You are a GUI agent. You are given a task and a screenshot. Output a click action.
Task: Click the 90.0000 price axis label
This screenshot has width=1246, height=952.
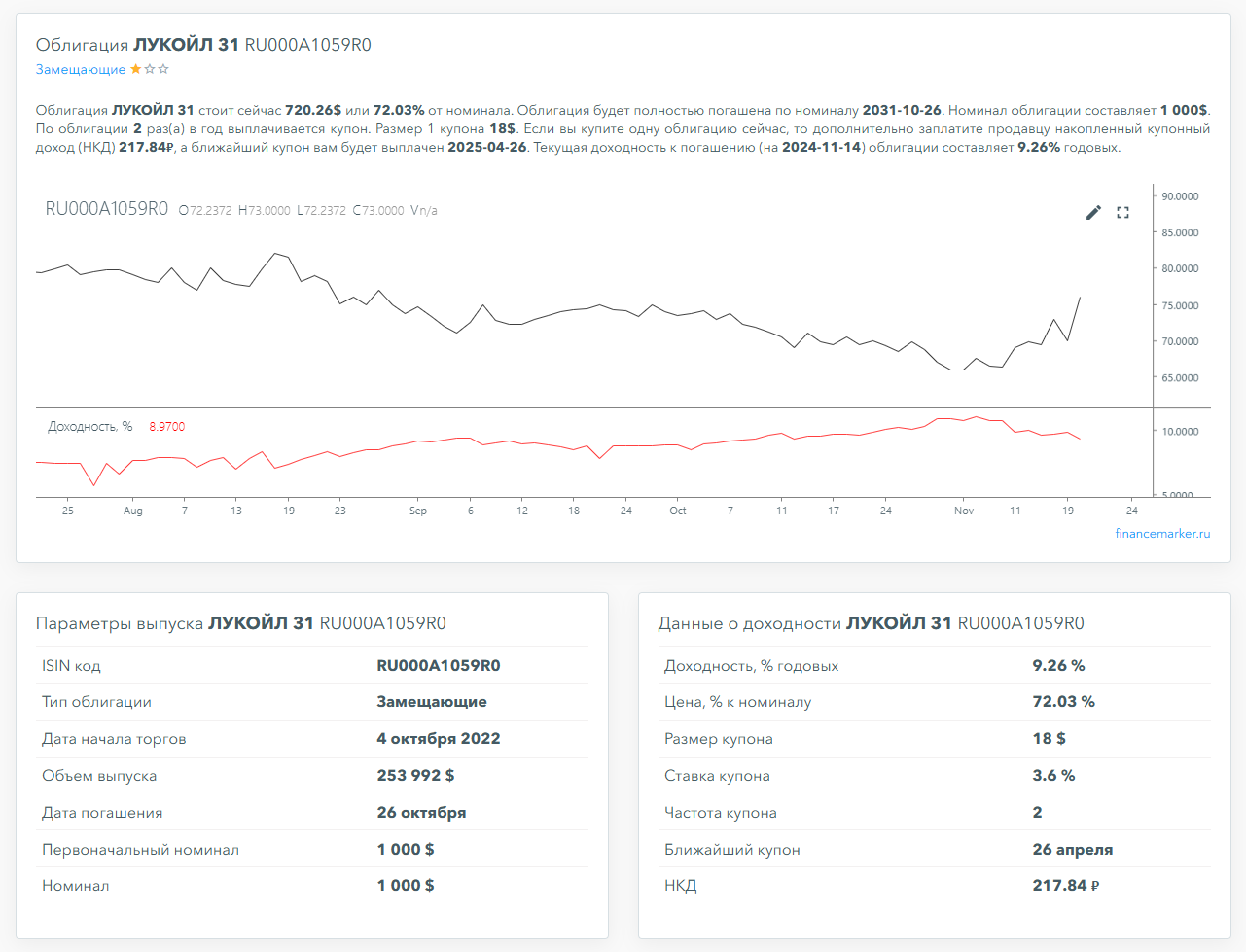pos(1180,196)
